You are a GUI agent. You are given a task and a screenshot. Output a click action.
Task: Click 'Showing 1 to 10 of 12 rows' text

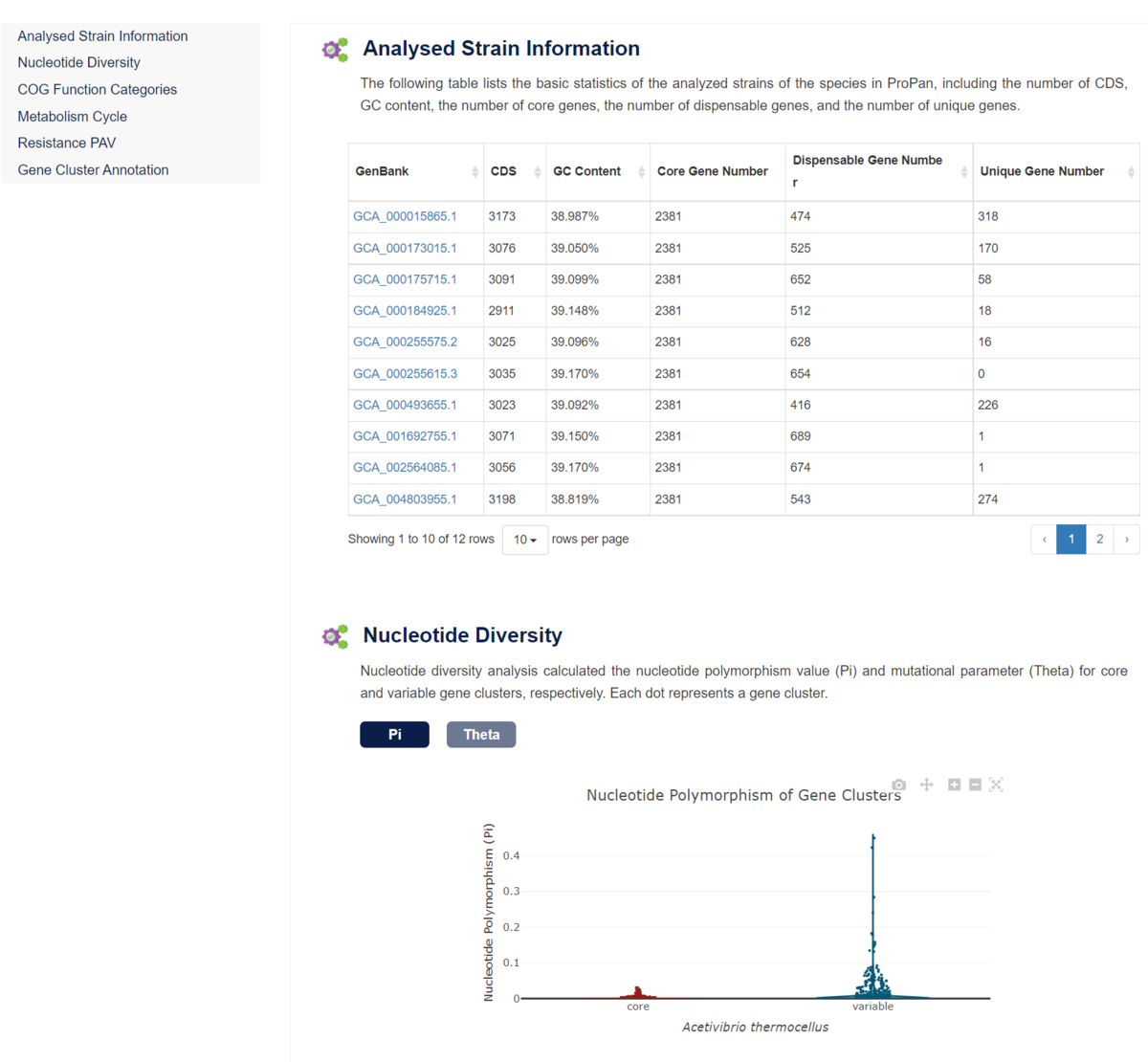[421, 539]
